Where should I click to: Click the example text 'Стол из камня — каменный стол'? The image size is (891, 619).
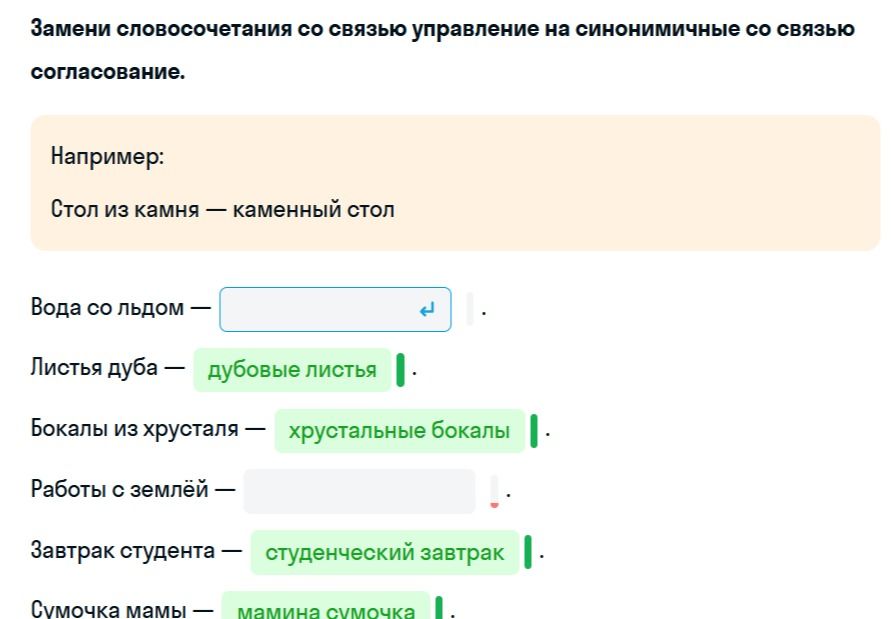point(223,209)
